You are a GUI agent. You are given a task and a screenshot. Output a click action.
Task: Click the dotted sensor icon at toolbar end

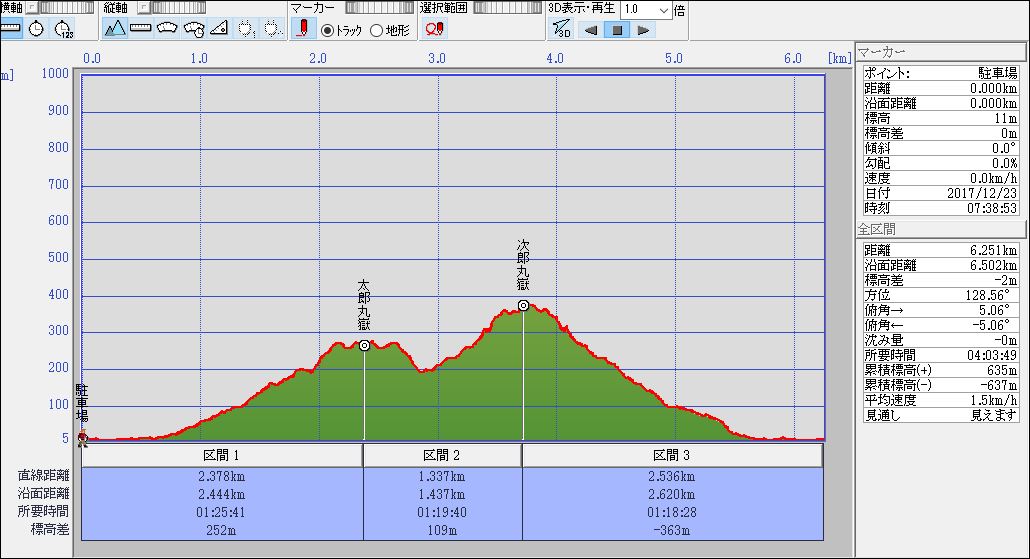pyautogui.click(x=272, y=29)
